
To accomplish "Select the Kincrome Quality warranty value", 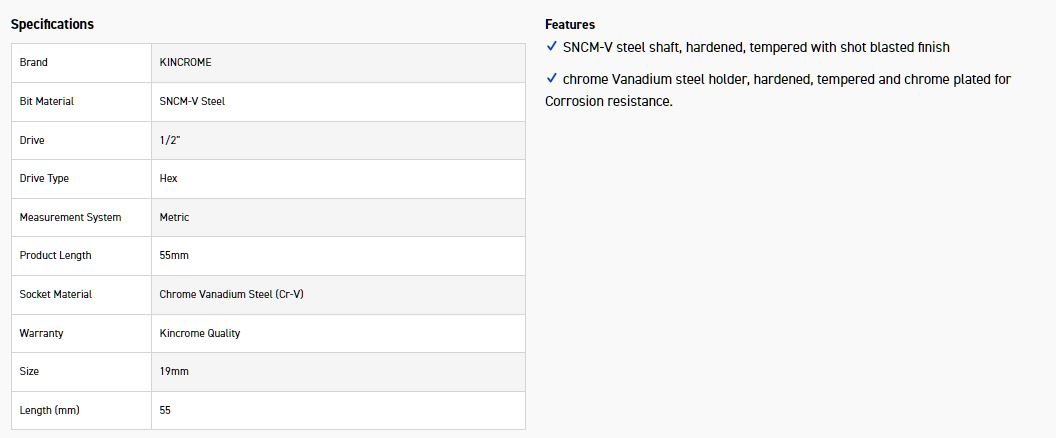I will click(199, 333).
